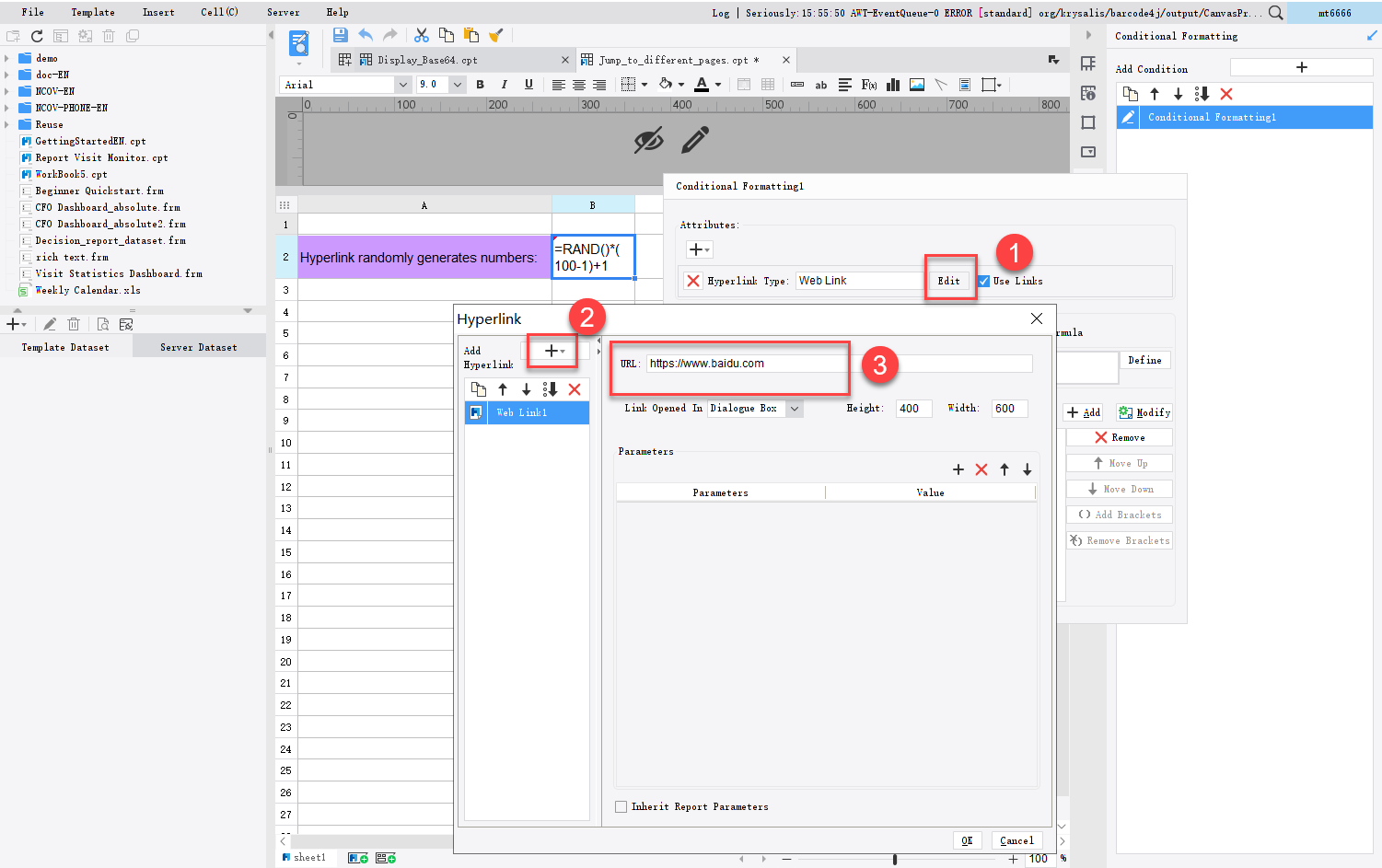Open the Arial font name dropdown

click(x=402, y=85)
